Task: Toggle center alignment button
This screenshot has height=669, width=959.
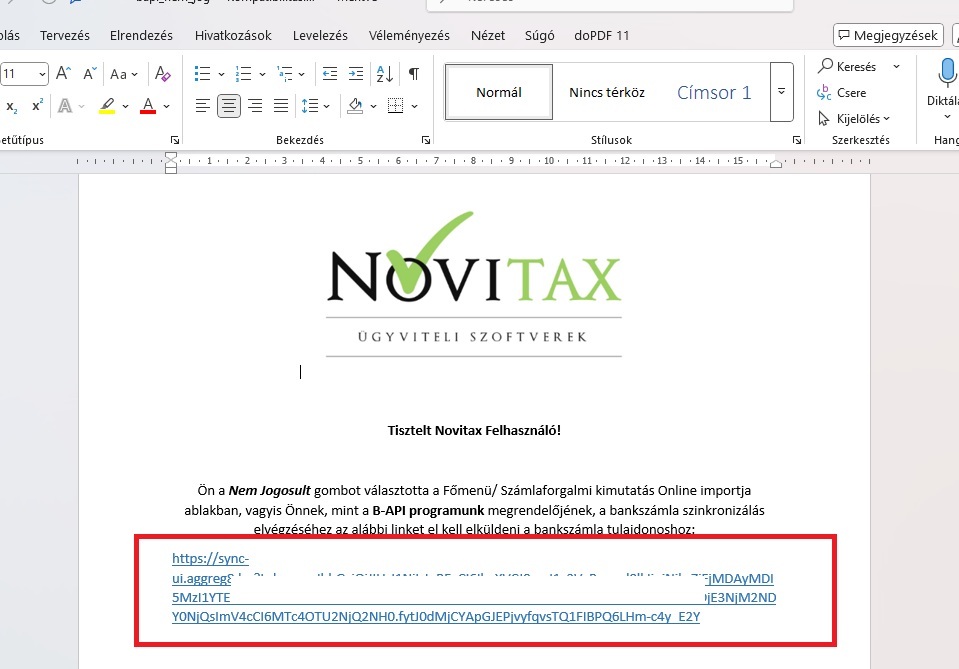Action: [229, 106]
